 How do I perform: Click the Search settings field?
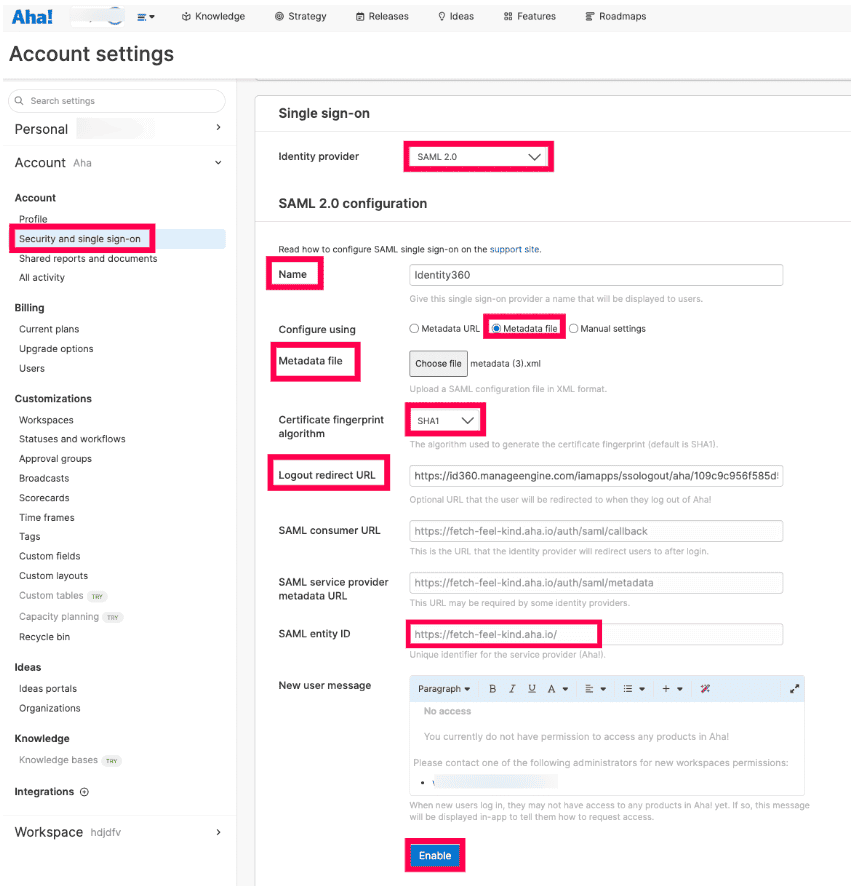click(x=117, y=101)
